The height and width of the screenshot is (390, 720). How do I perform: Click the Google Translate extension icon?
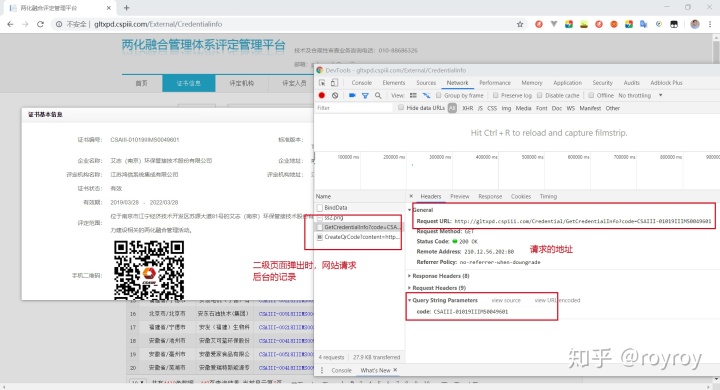tap(644, 24)
